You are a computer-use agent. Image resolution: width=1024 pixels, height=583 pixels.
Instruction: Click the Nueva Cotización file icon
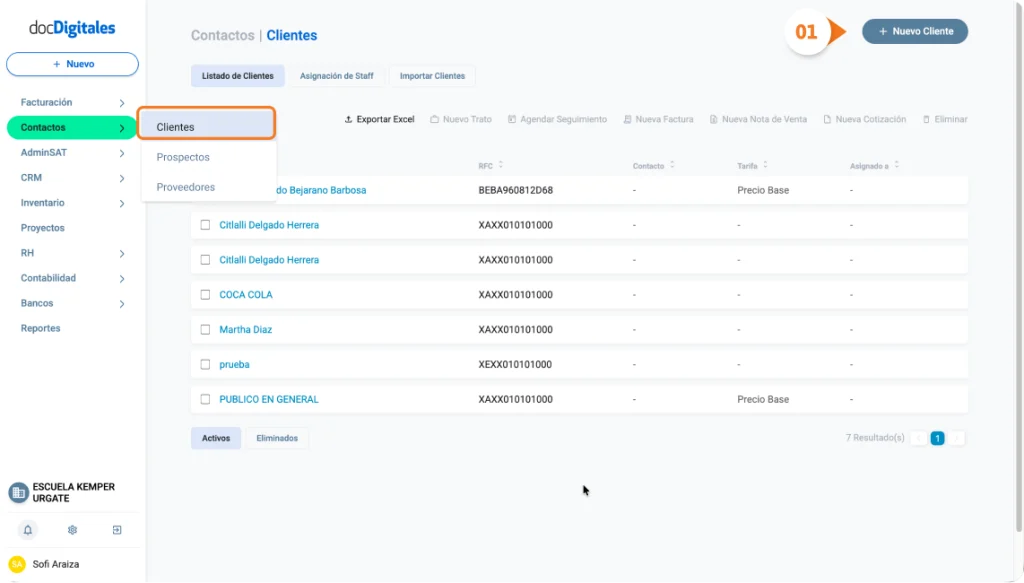(x=827, y=119)
